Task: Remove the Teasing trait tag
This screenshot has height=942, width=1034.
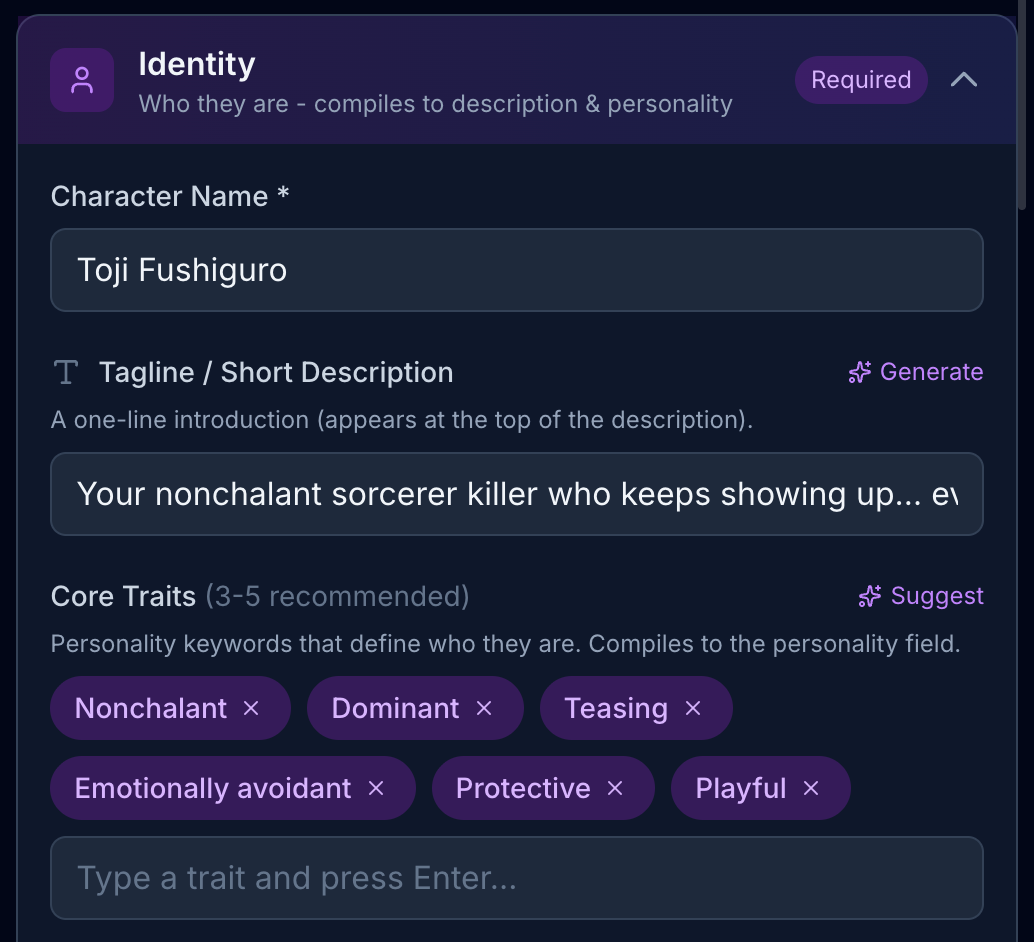Action: (x=693, y=708)
